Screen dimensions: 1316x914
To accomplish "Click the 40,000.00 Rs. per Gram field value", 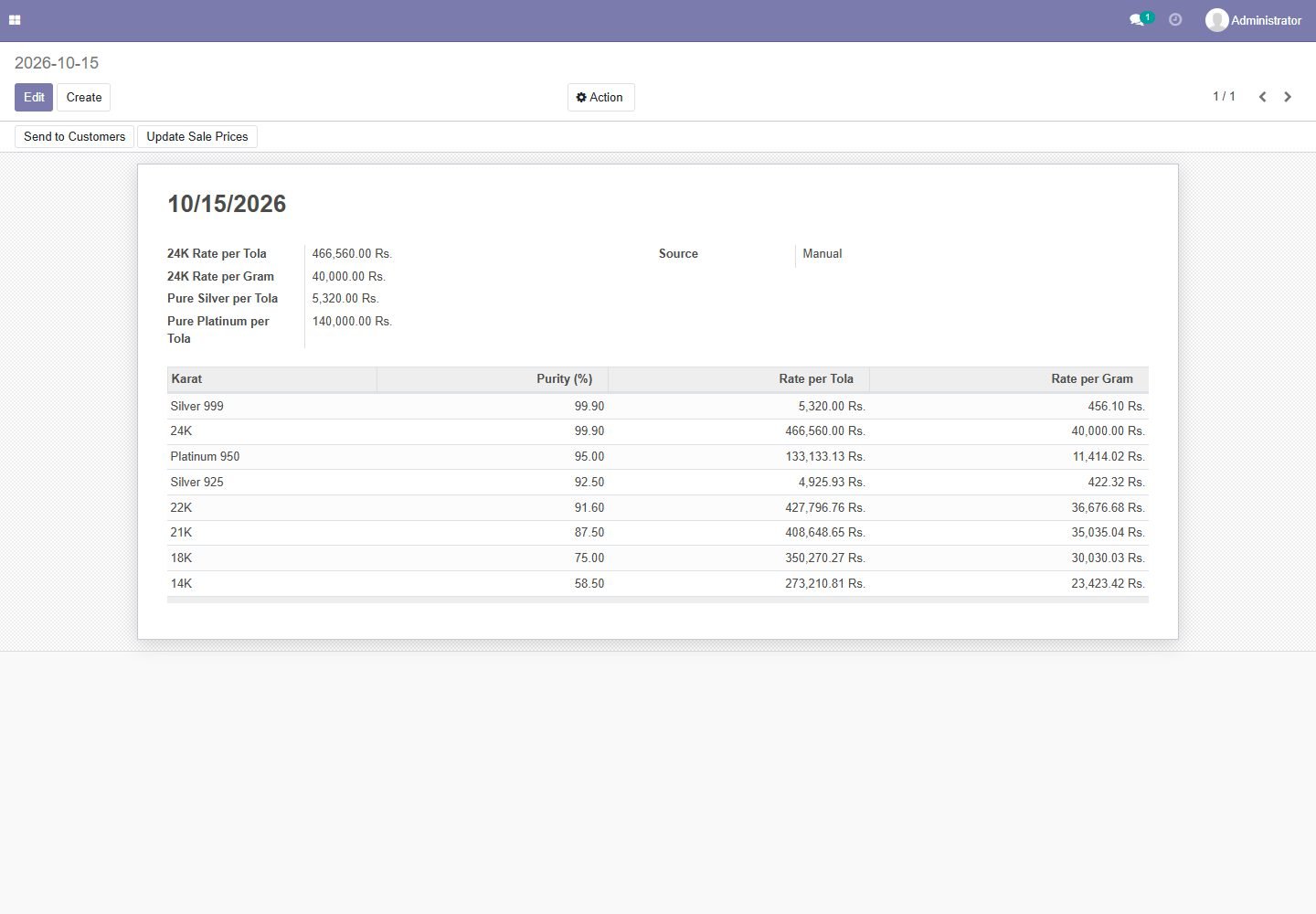I will click(x=349, y=277).
